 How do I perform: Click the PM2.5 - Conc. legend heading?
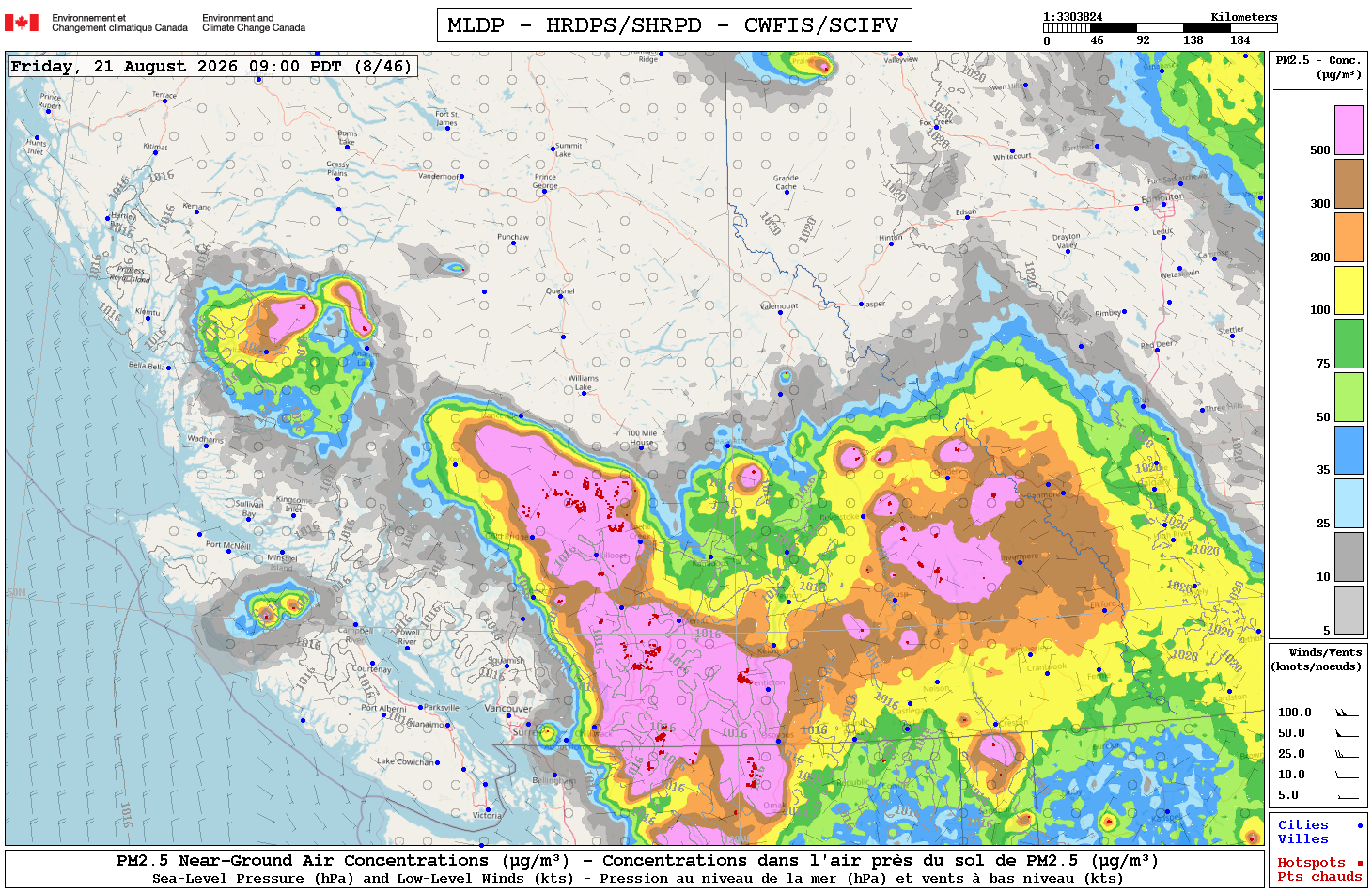click(x=1318, y=67)
